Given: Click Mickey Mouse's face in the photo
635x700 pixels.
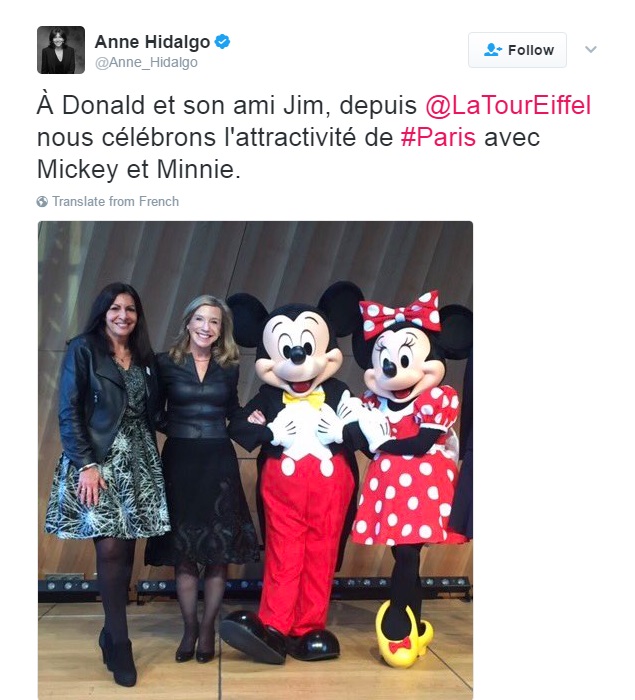Looking at the screenshot, I should (x=299, y=353).
